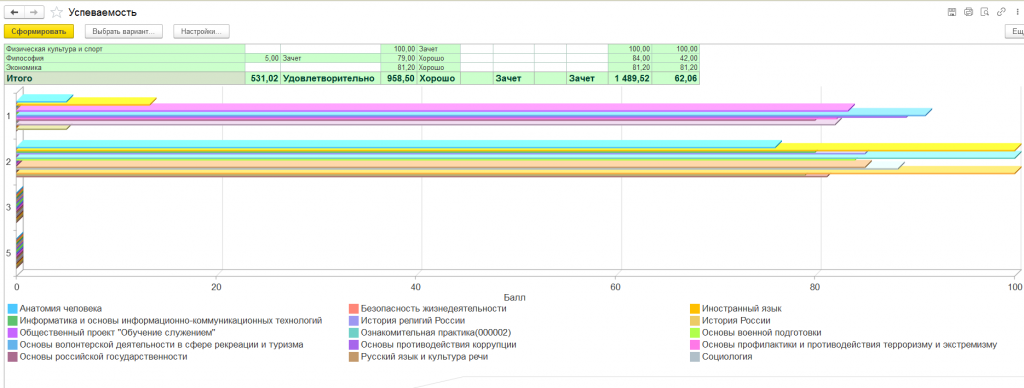Click the Философия row in table
The height and width of the screenshot is (388, 1024).
[351, 58]
